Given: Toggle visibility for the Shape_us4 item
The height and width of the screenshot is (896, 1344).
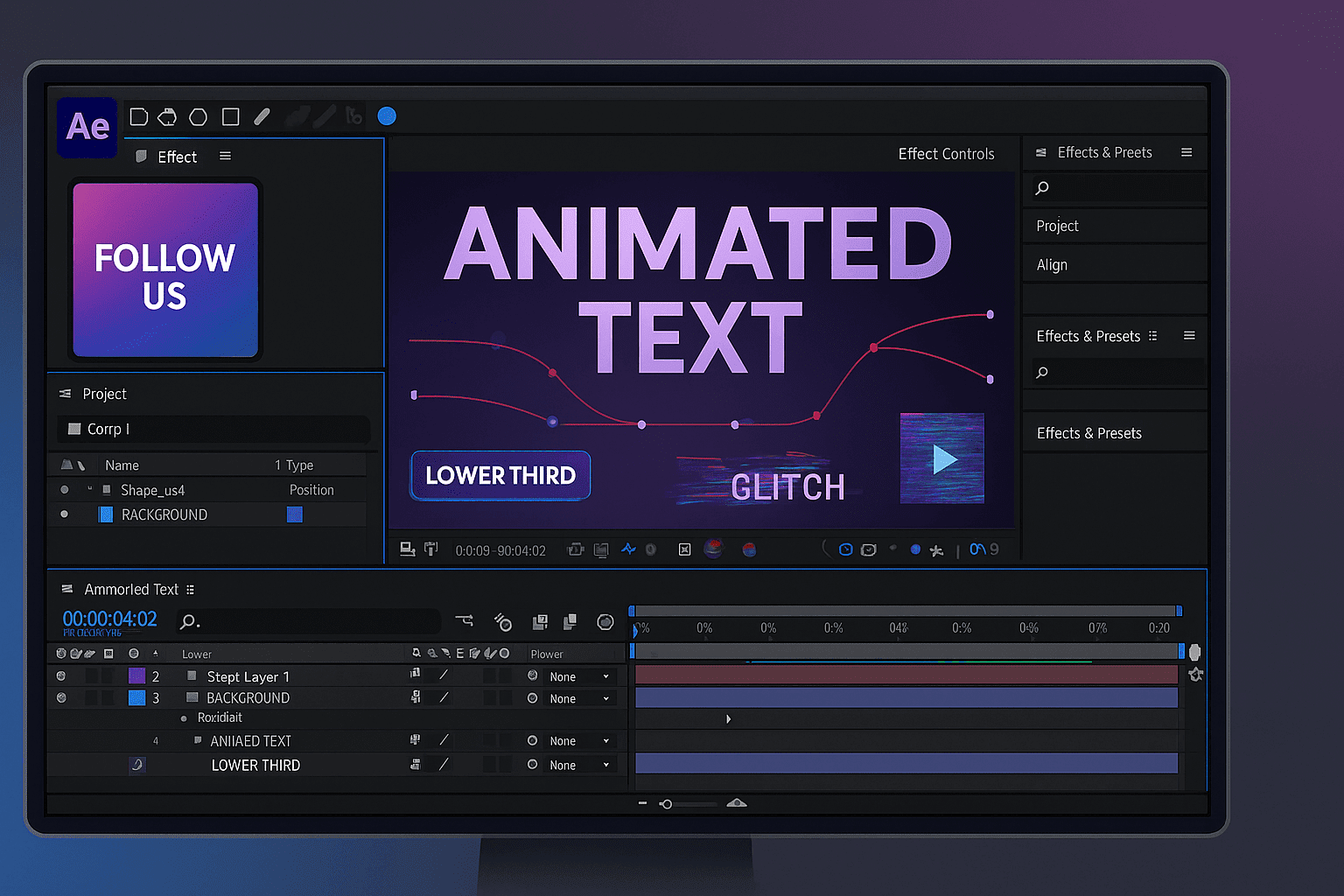Looking at the screenshot, I should 64,490.
